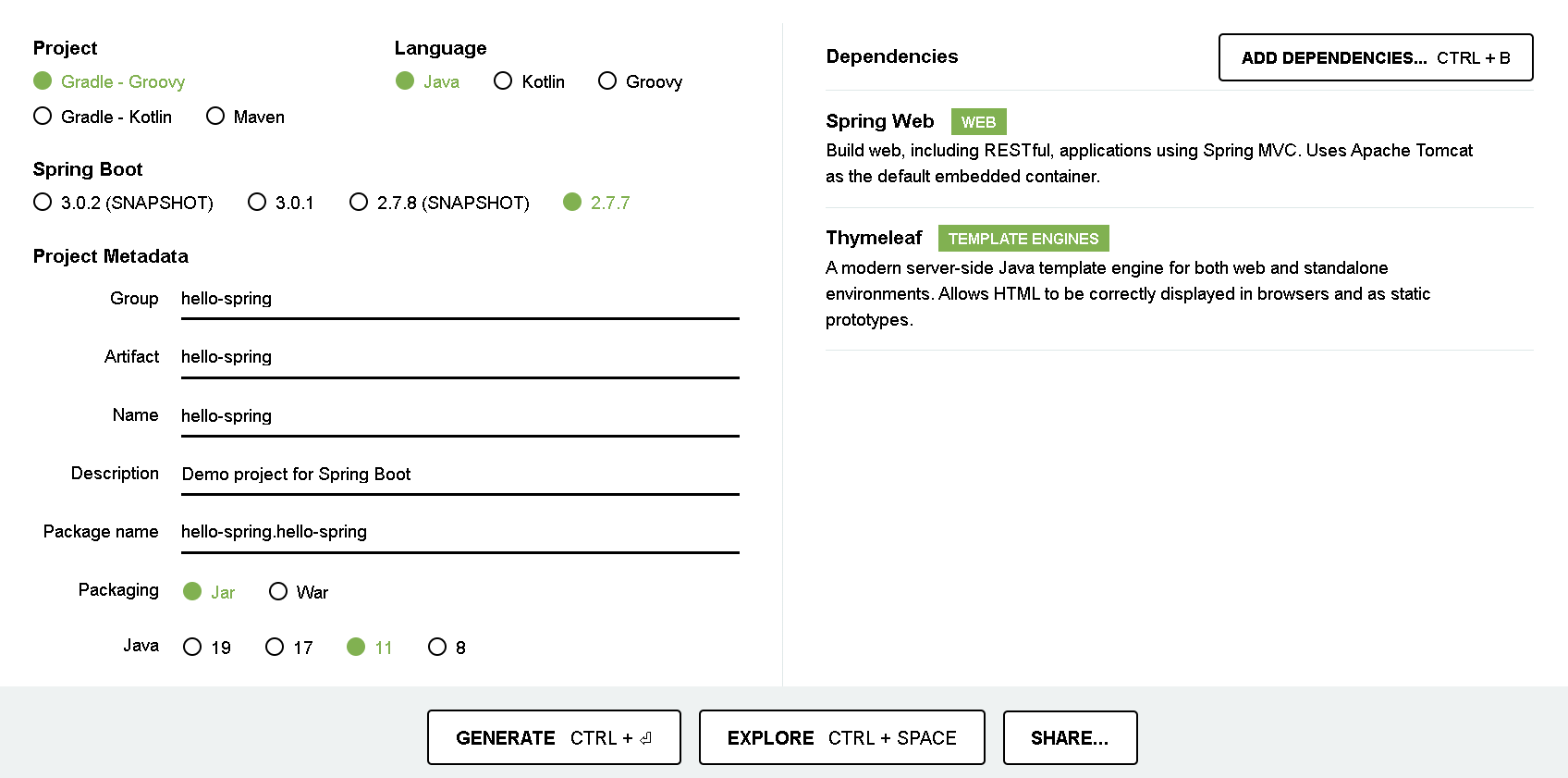Image resolution: width=1568 pixels, height=778 pixels.
Task: Focus the Package name field
Action: (x=460, y=532)
